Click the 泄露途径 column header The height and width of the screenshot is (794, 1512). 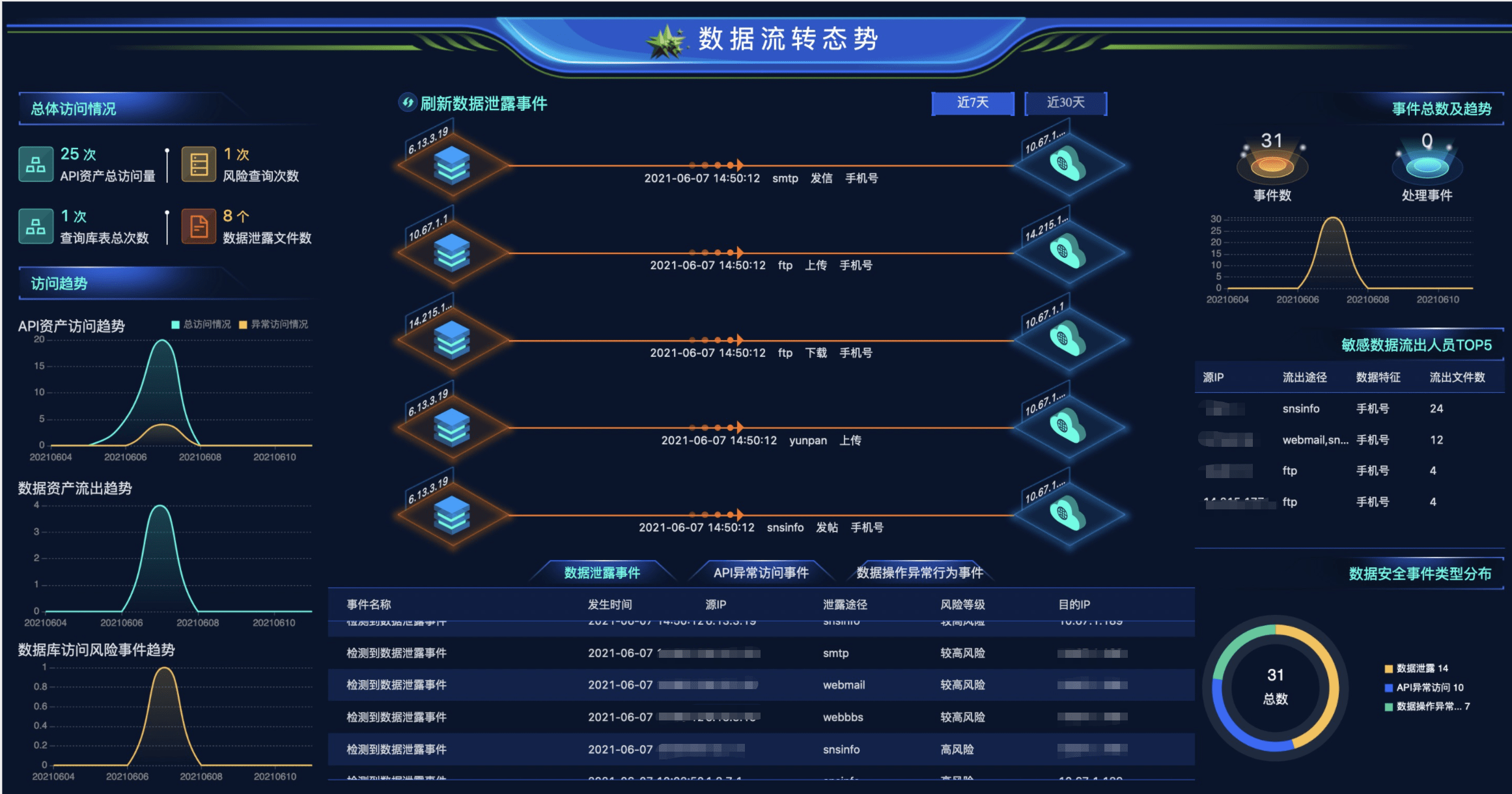(845, 604)
